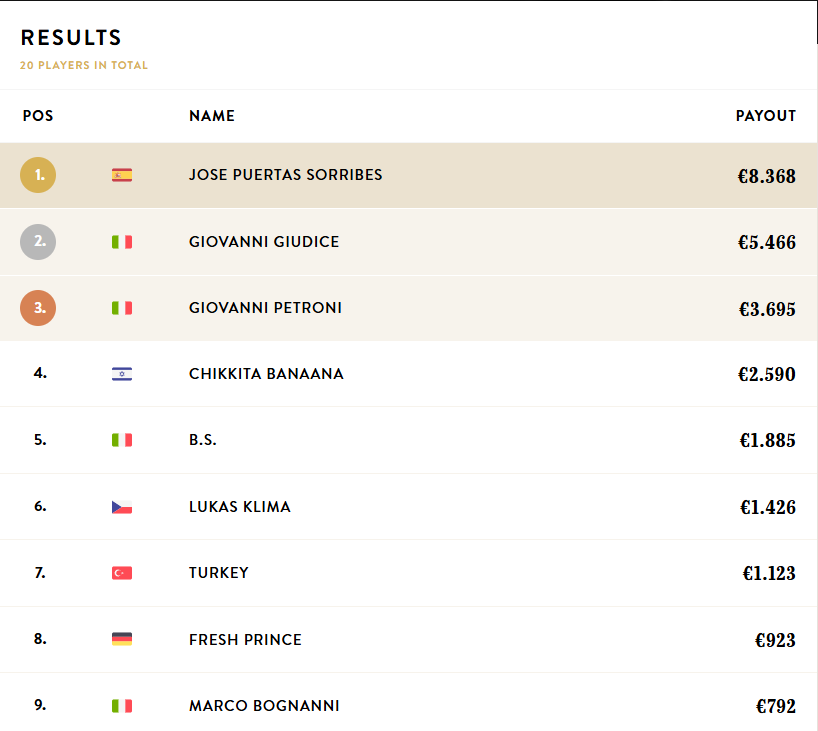Select player name Giovanni Petroni
Image resolution: width=818 pixels, height=731 pixels.
[x=265, y=308]
